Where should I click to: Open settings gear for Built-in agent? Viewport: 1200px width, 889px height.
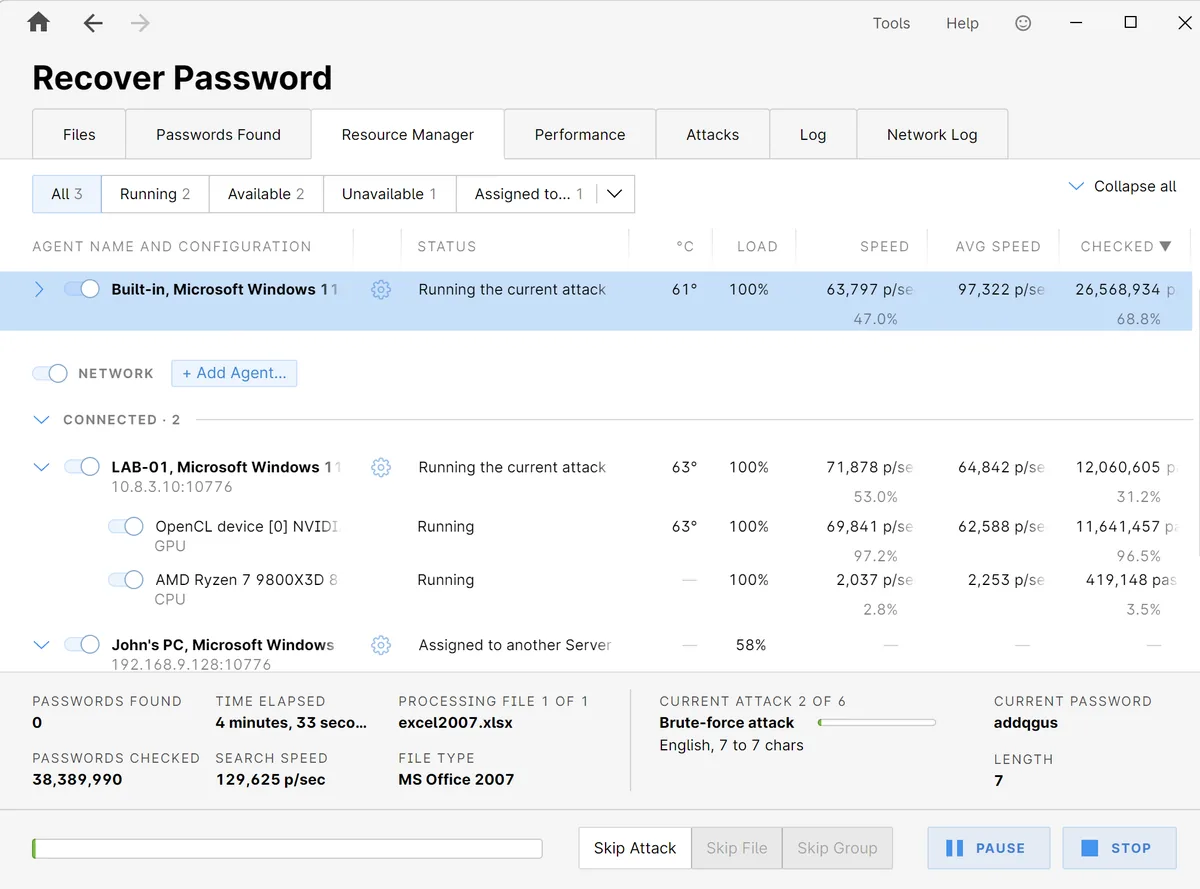coord(381,290)
